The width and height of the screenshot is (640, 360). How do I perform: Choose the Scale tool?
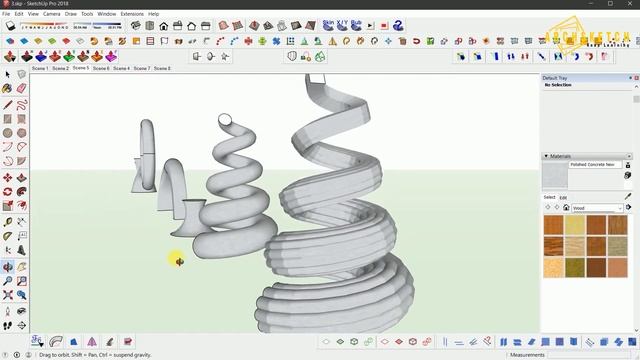(7, 205)
